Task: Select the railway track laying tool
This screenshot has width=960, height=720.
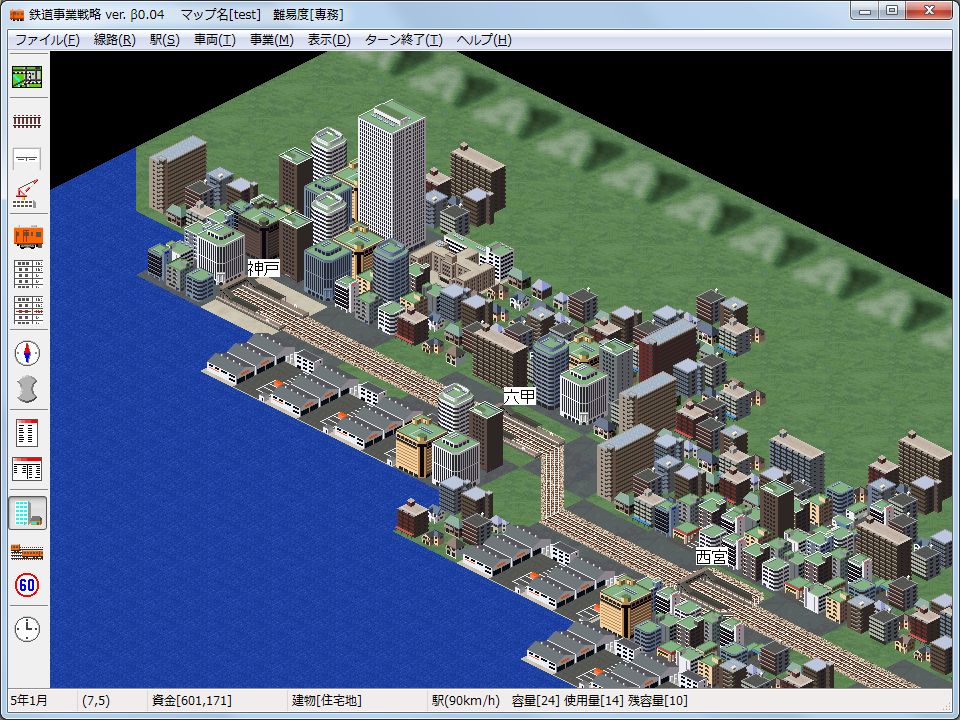Action: pos(27,121)
